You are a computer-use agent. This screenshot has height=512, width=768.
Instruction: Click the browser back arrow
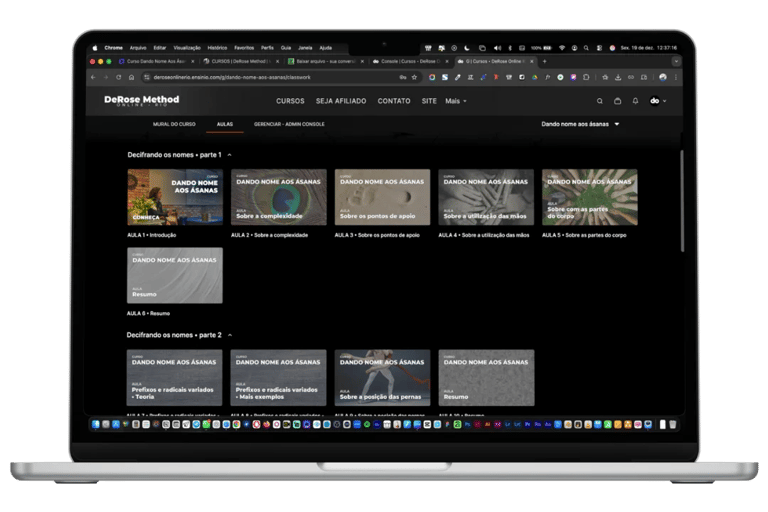coord(93,77)
